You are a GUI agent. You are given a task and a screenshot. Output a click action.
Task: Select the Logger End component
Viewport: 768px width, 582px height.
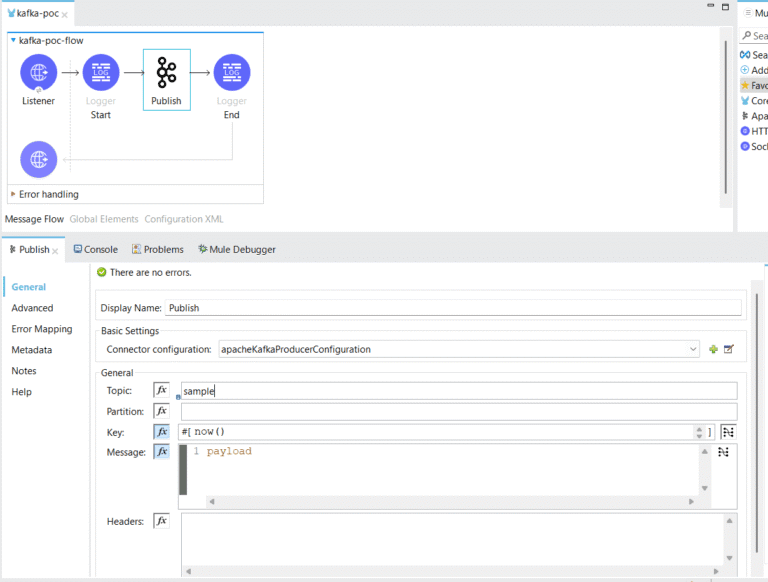click(232, 73)
